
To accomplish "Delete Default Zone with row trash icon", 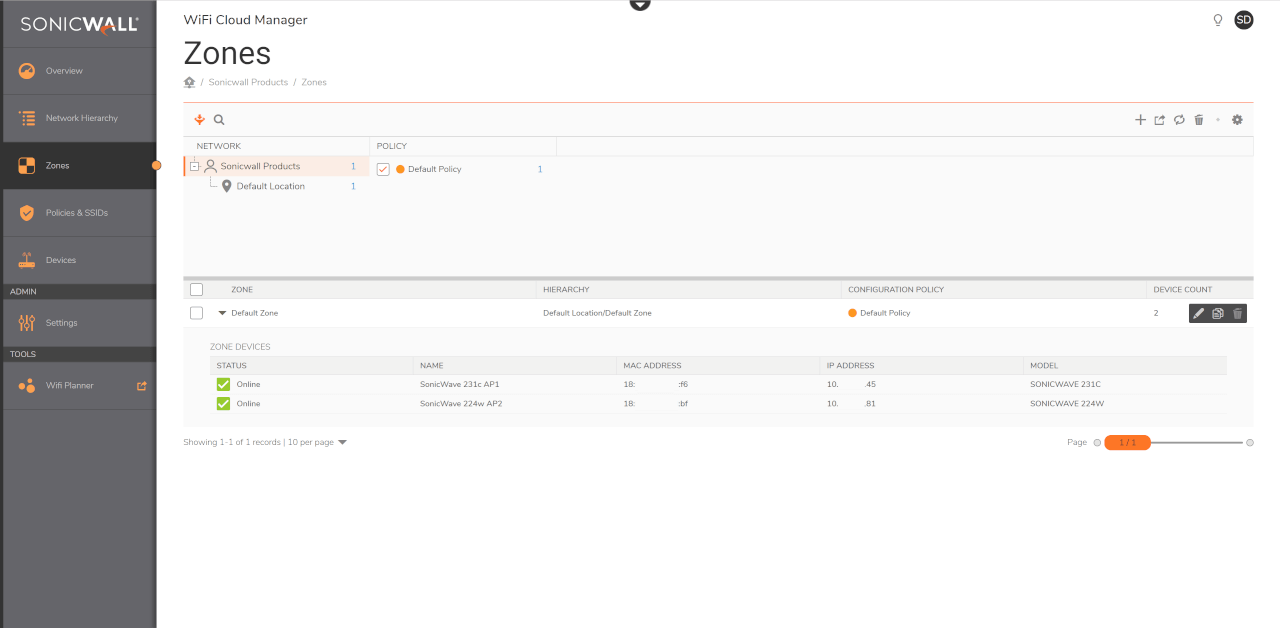I will (x=1237, y=313).
